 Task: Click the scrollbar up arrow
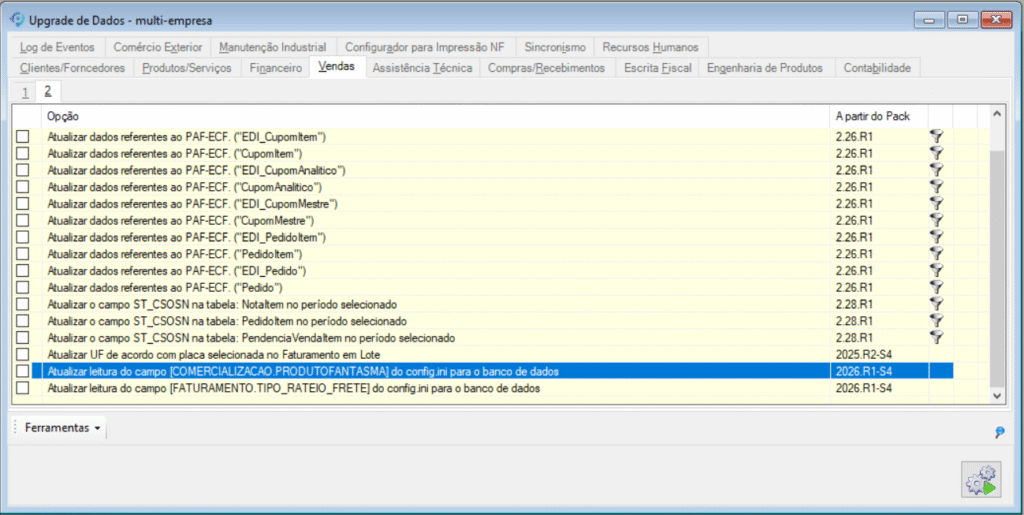996,116
